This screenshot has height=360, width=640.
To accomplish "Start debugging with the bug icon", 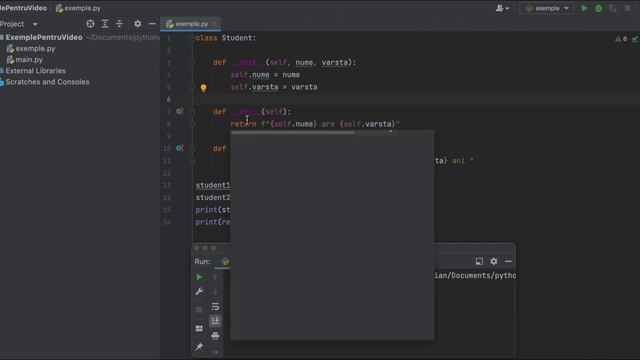I will coord(598,8).
